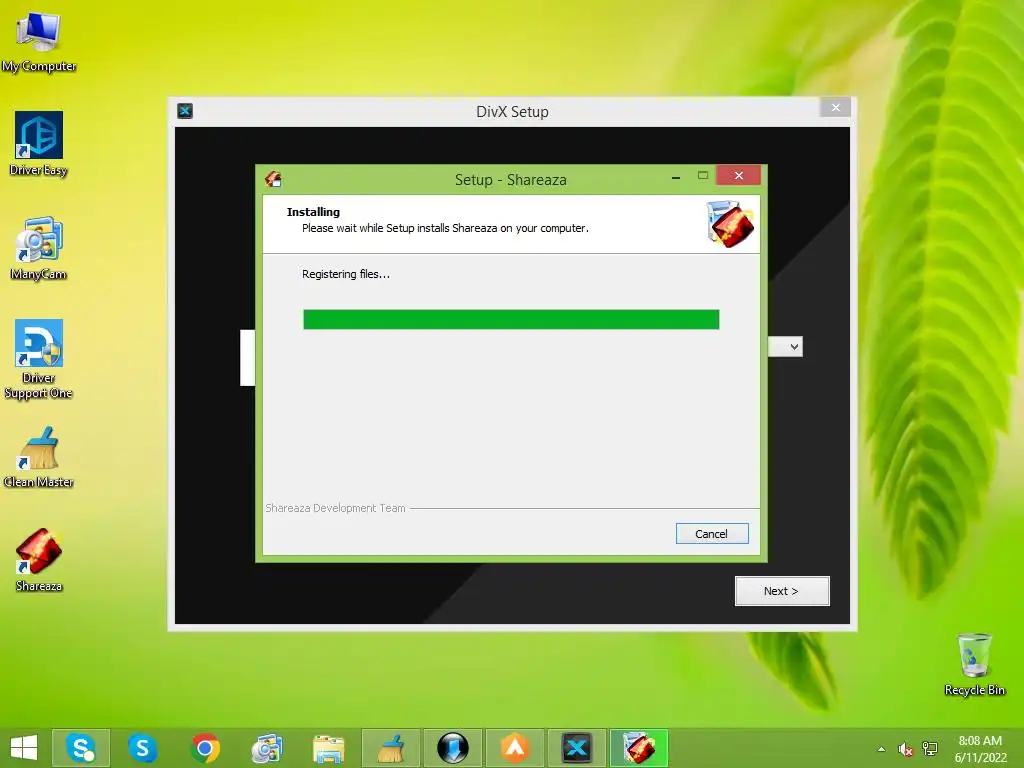Open second Skype taskbar icon
Viewport: 1024px width, 768px height.
(142, 748)
